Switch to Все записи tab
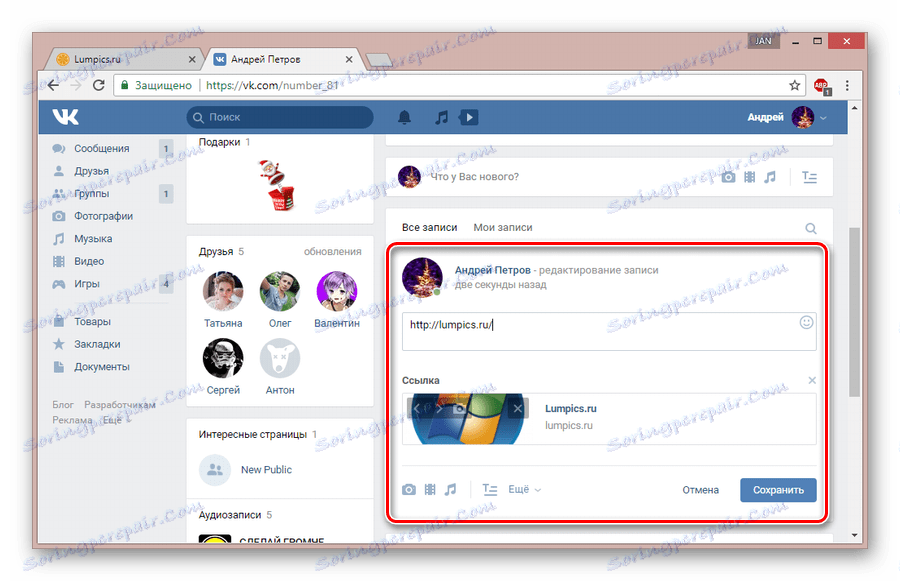This screenshot has width=900, height=581. [429, 228]
